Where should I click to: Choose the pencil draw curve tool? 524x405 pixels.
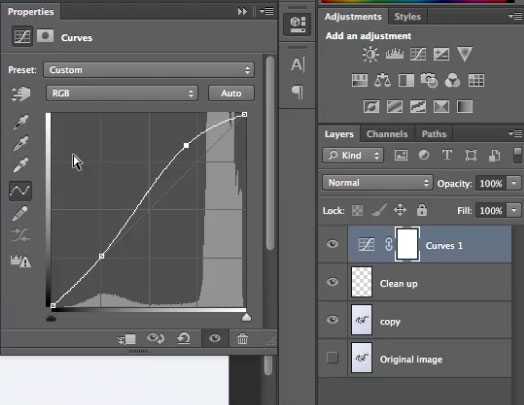pyautogui.click(x=20, y=213)
